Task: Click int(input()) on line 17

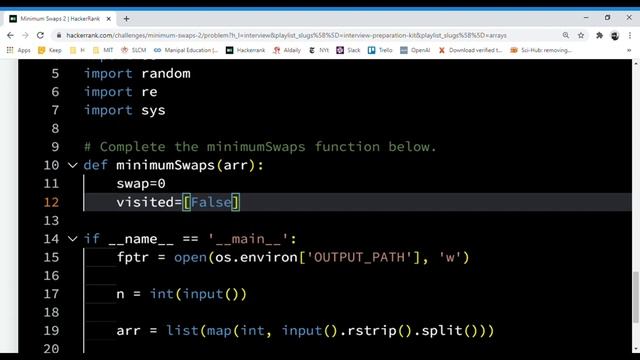Action: pos(198,294)
